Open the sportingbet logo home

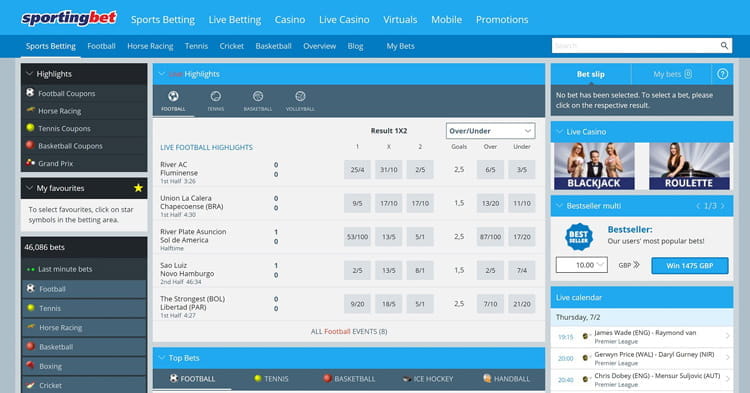coord(69,18)
